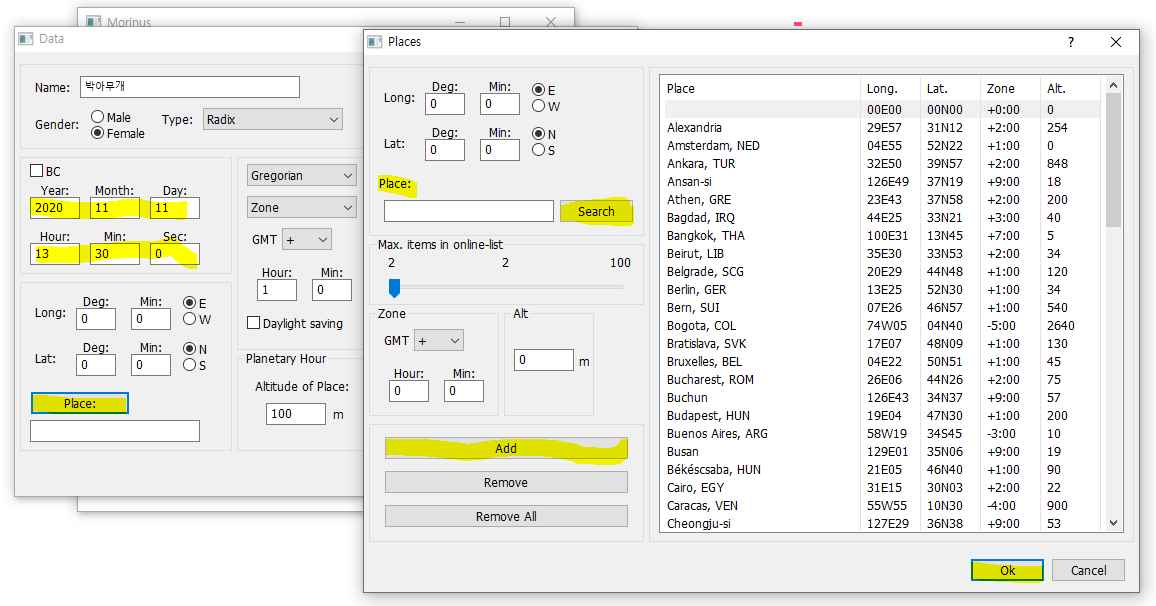The height and width of the screenshot is (606, 1156).
Task: Select W longitude in Places dialog
Action: tap(539, 106)
